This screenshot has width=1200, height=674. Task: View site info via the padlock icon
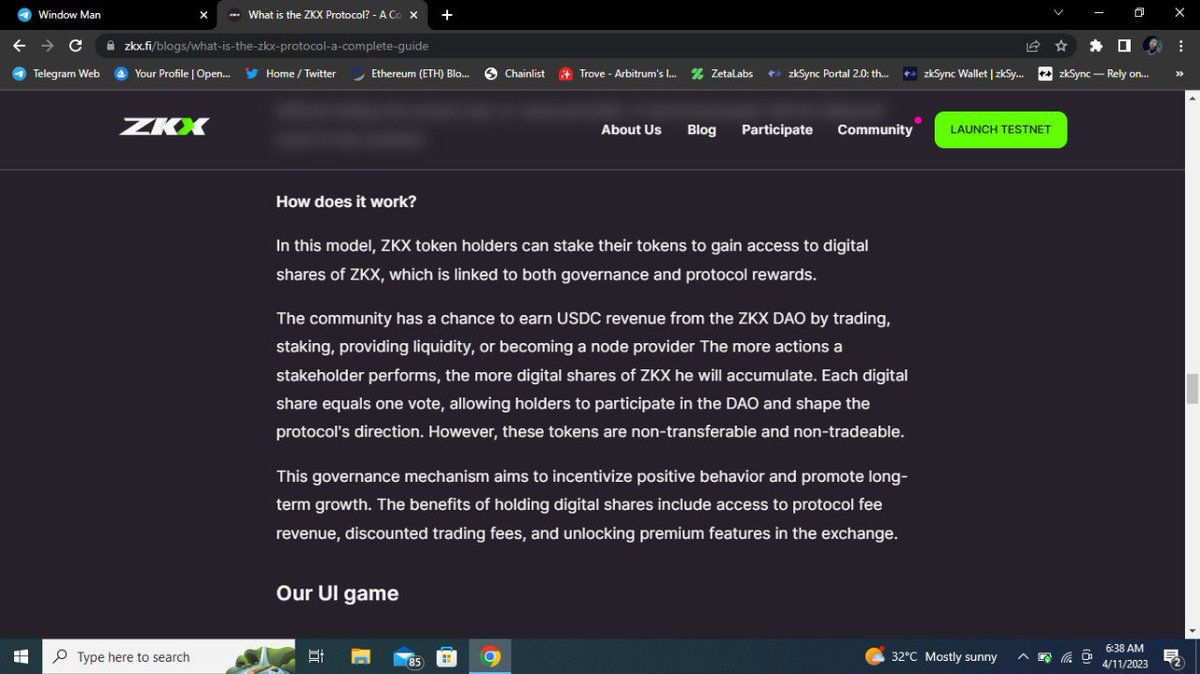tap(111, 45)
